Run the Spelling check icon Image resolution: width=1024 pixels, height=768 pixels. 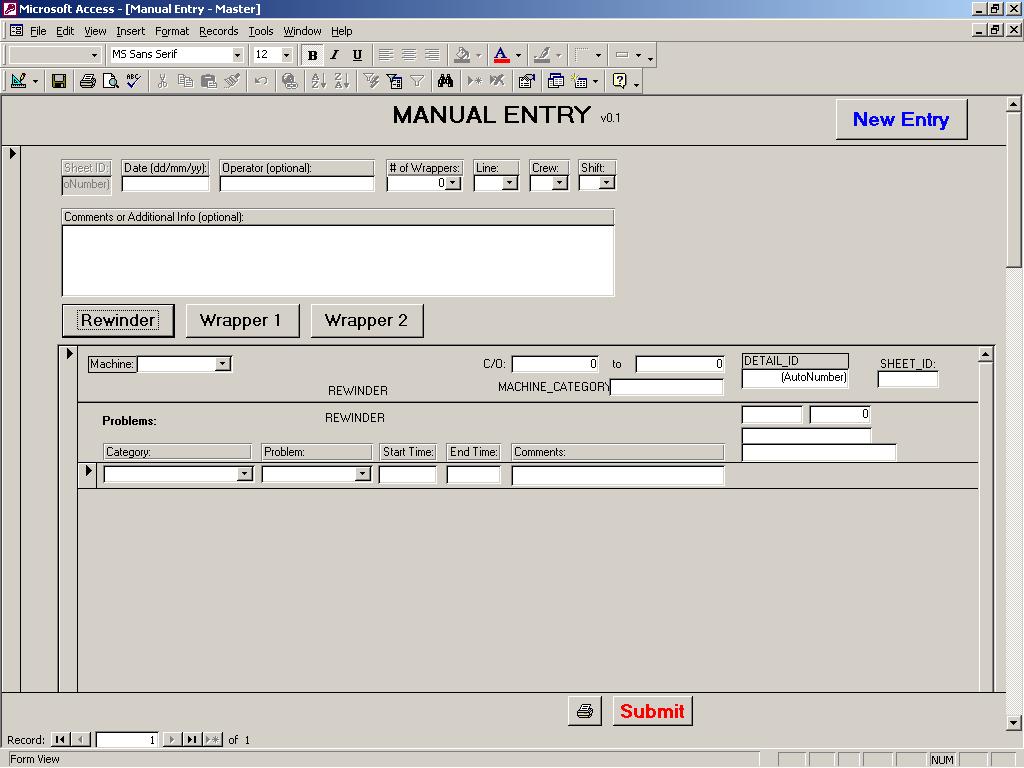click(134, 81)
